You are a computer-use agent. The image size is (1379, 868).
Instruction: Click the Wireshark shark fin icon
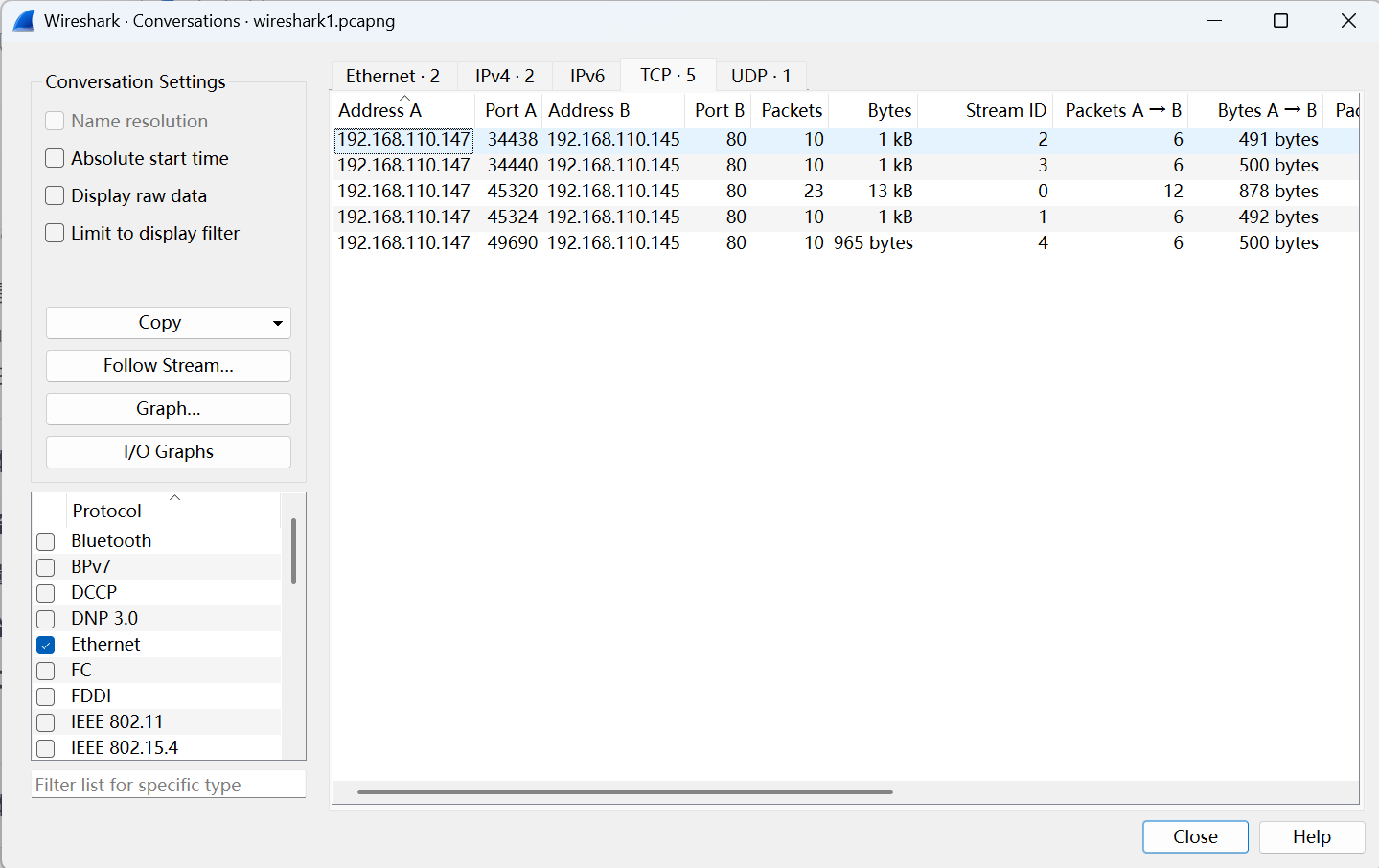click(23, 20)
